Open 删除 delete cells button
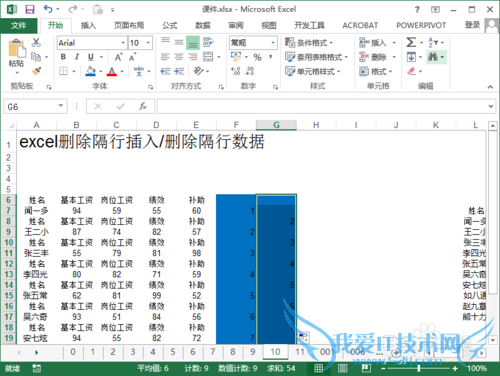This screenshot has width=500, height=376. coord(377,57)
